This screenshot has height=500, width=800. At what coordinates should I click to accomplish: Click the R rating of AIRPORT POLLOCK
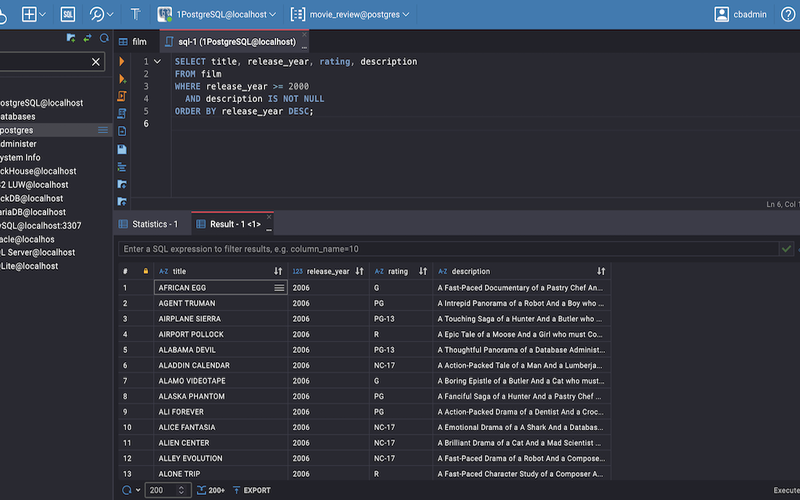click(401, 334)
